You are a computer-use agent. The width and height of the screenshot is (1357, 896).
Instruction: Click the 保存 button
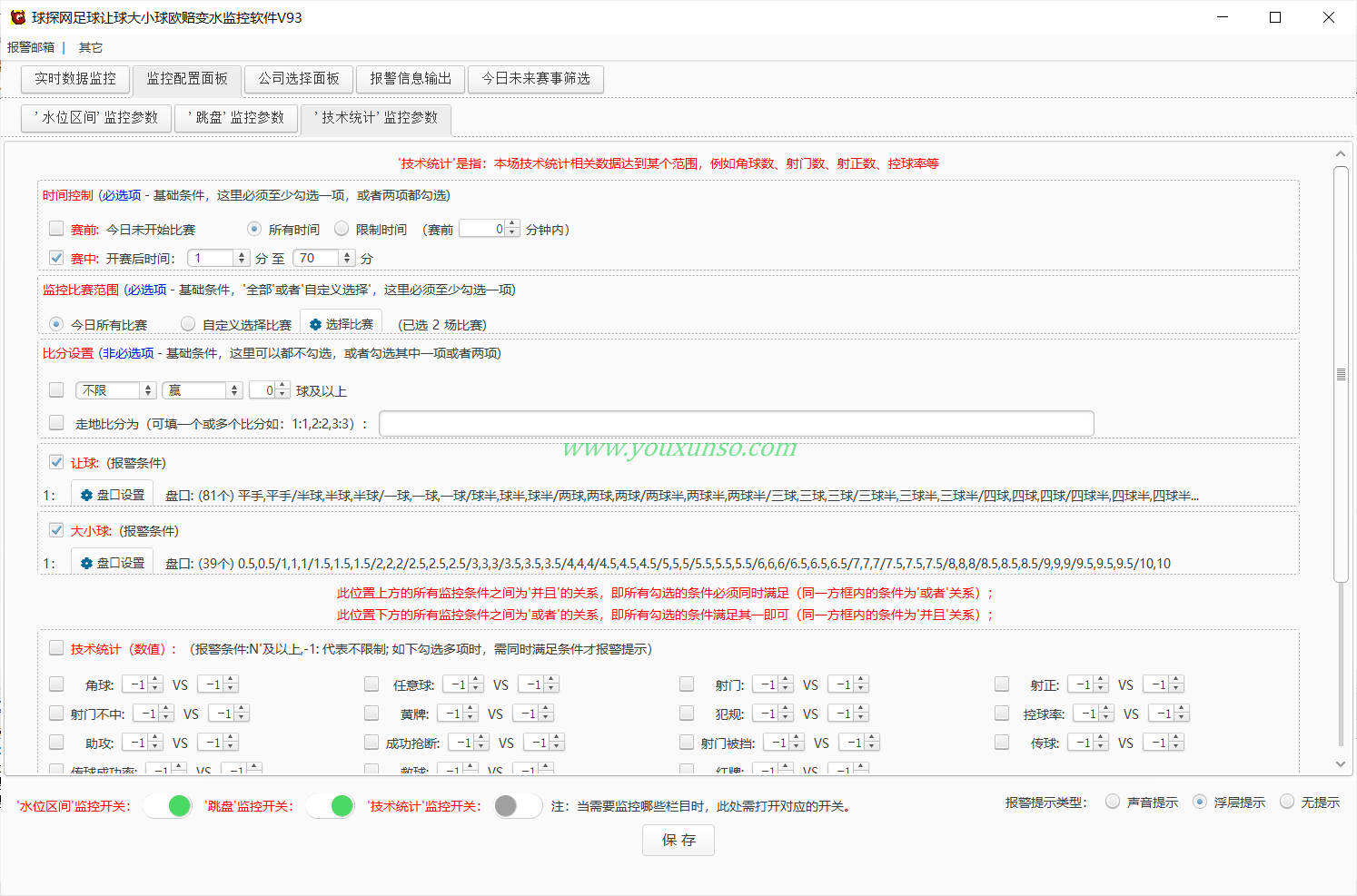coord(678,840)
